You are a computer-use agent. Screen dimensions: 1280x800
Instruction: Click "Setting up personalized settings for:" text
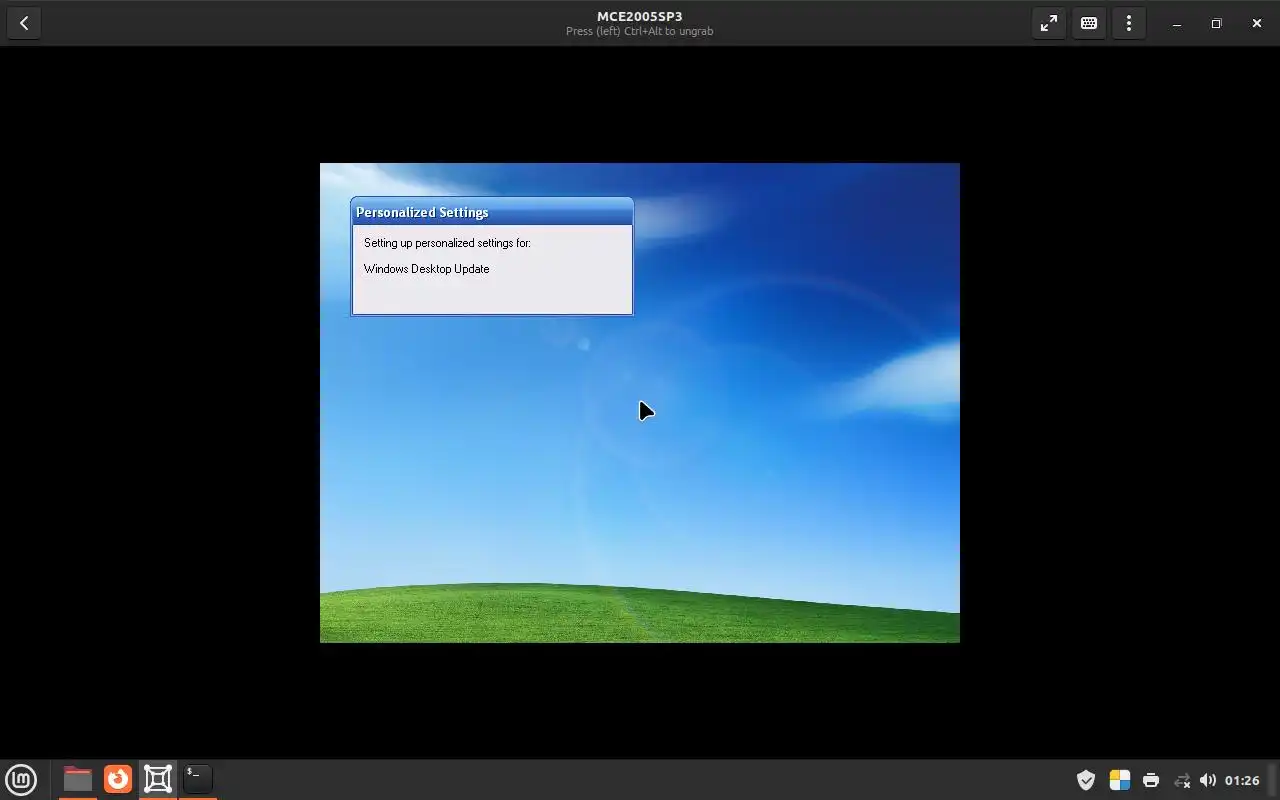tap(447, 243)
